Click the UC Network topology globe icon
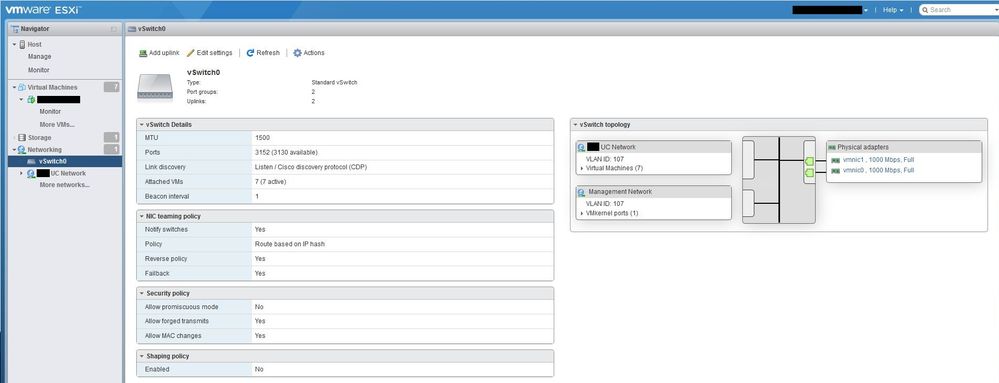The image size is (999, 383). [582, 147]
